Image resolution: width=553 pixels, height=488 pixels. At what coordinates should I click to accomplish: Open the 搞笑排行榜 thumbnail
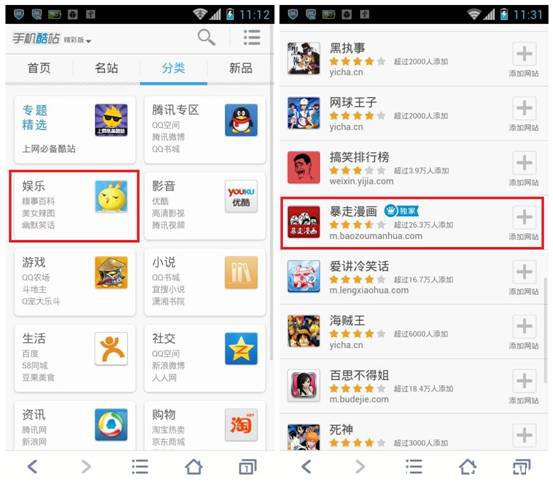304,167
